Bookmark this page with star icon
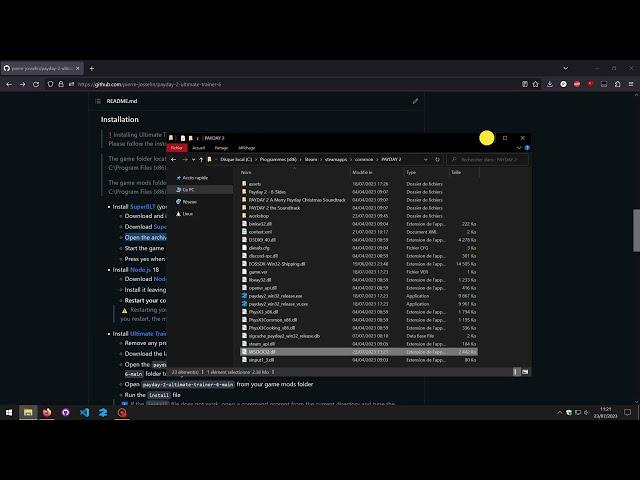This screenshot has width=640, height=480. 536,84
